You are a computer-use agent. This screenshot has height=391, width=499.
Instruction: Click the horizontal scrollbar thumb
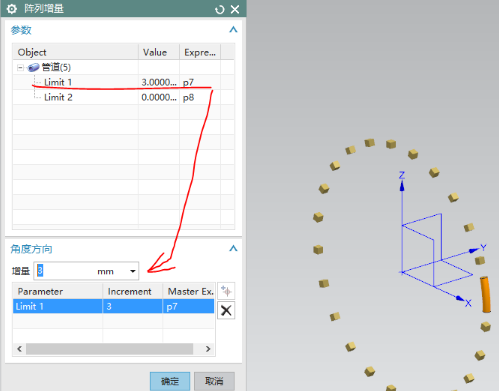[x=109, y=349]
